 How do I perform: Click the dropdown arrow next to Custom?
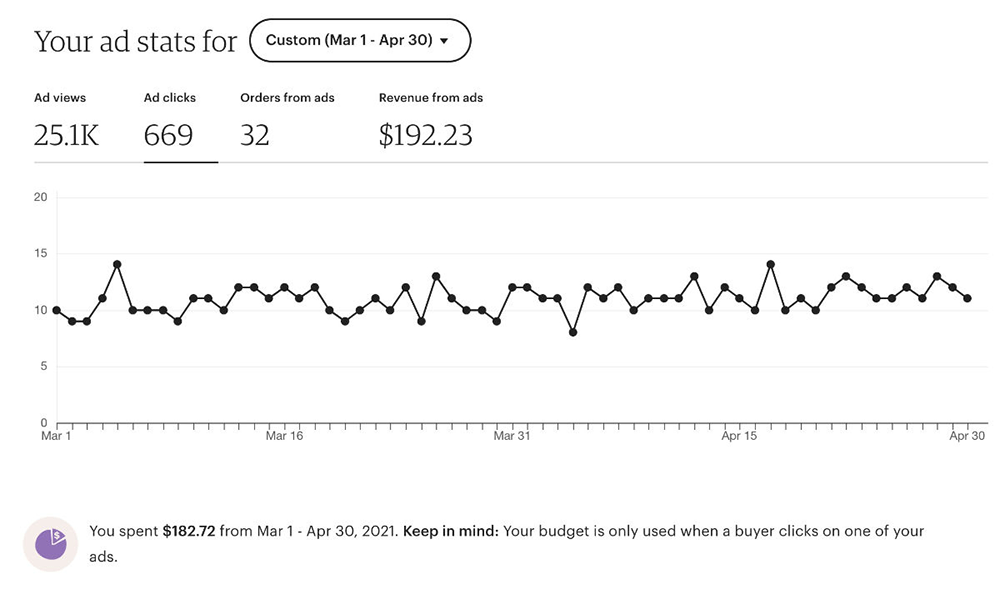pos(444,42)
